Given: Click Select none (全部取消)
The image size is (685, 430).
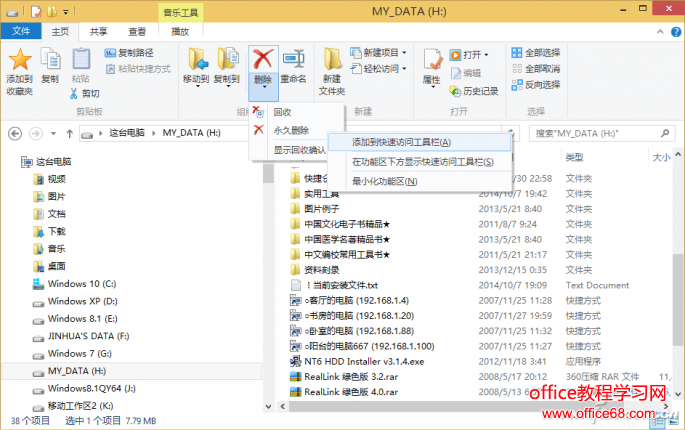Looking at the screenshot, I should (536, 69).
